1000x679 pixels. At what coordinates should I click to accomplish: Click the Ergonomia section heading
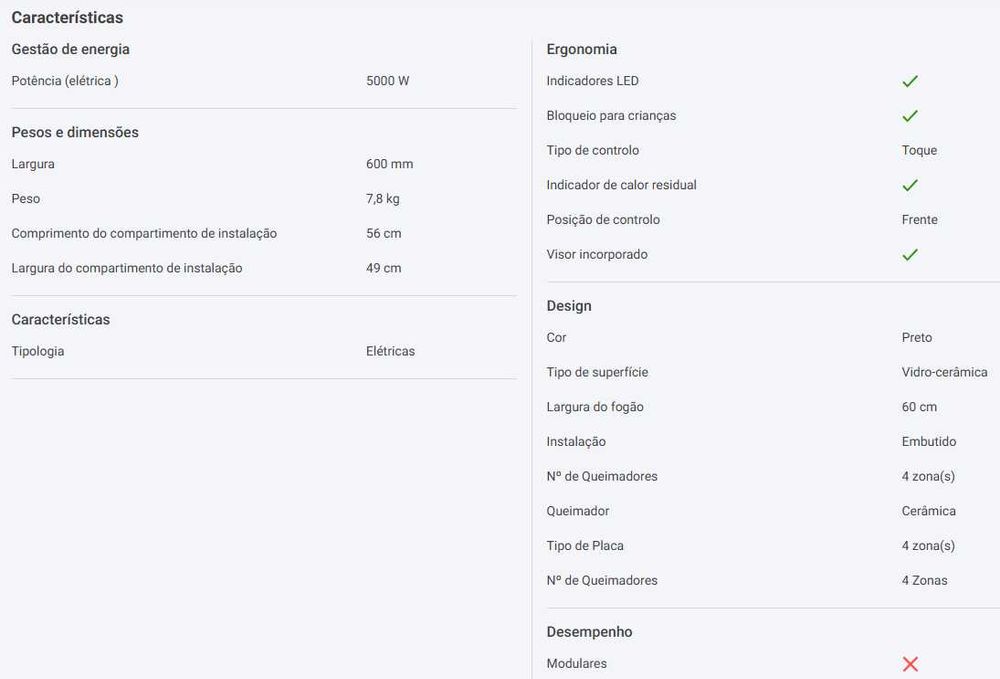pos(581,49)
